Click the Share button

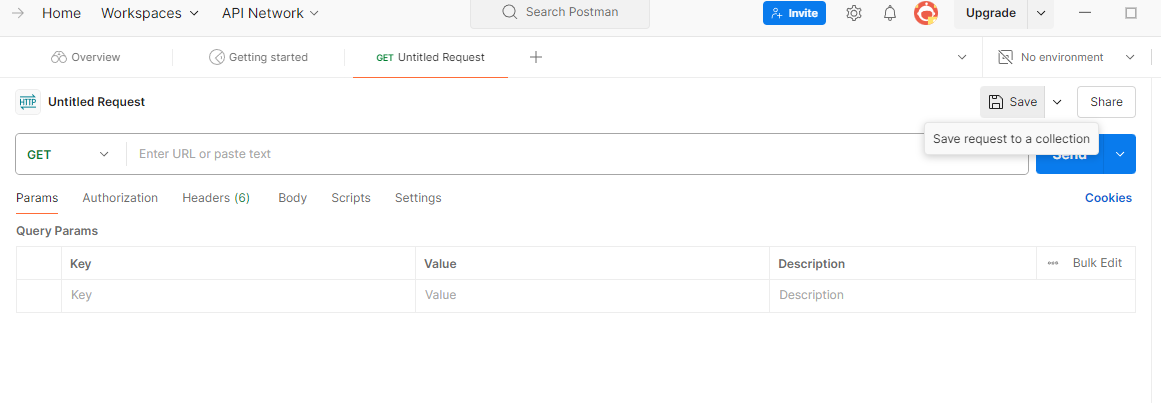1106,102
